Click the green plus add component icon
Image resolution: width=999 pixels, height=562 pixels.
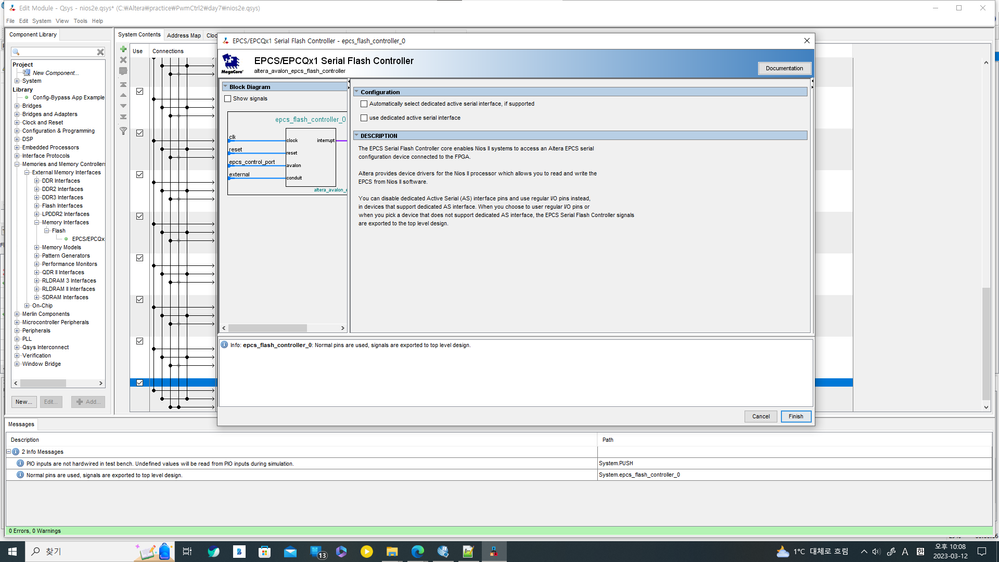123,49
